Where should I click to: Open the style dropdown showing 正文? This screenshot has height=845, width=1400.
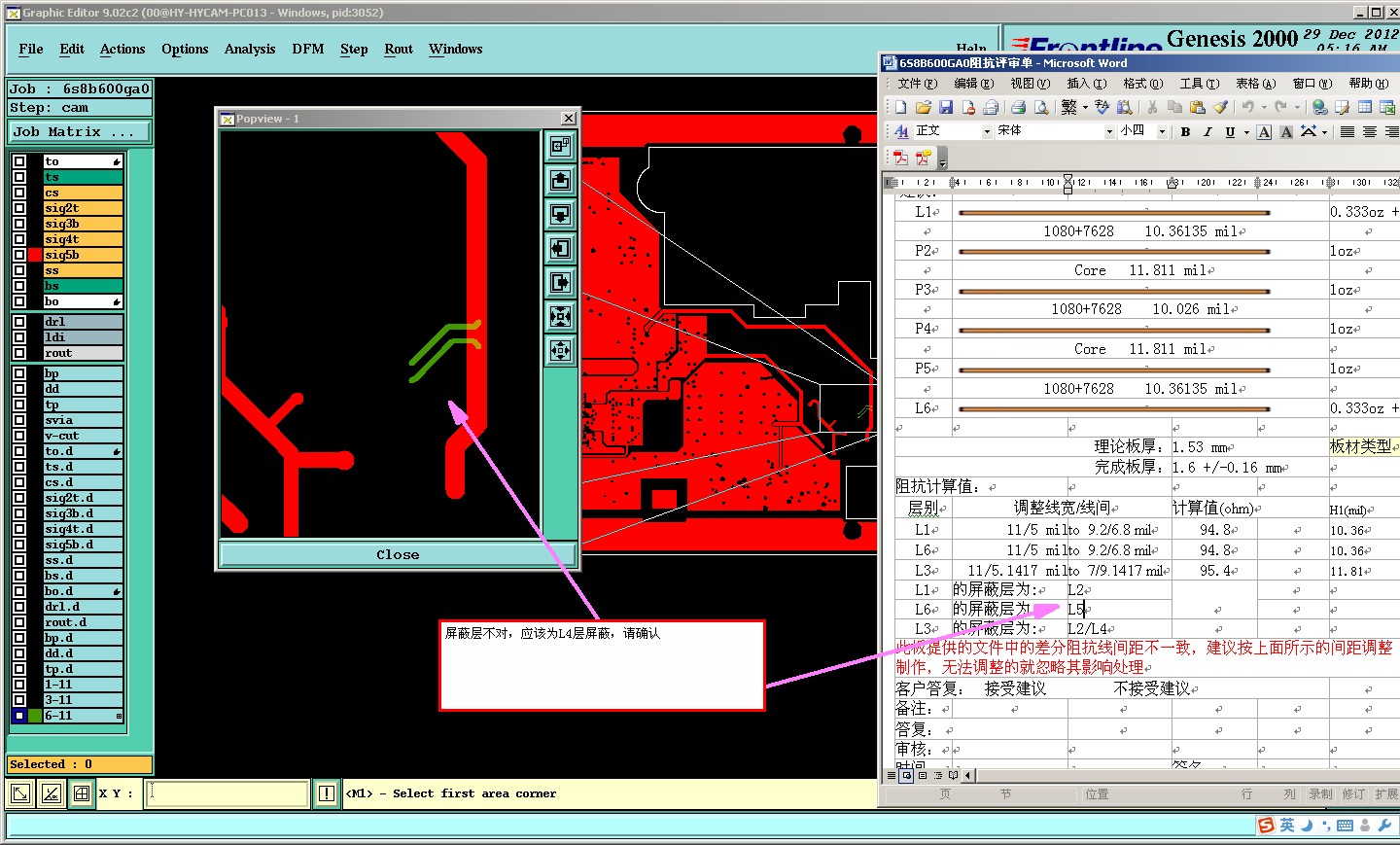coord(987,131)
